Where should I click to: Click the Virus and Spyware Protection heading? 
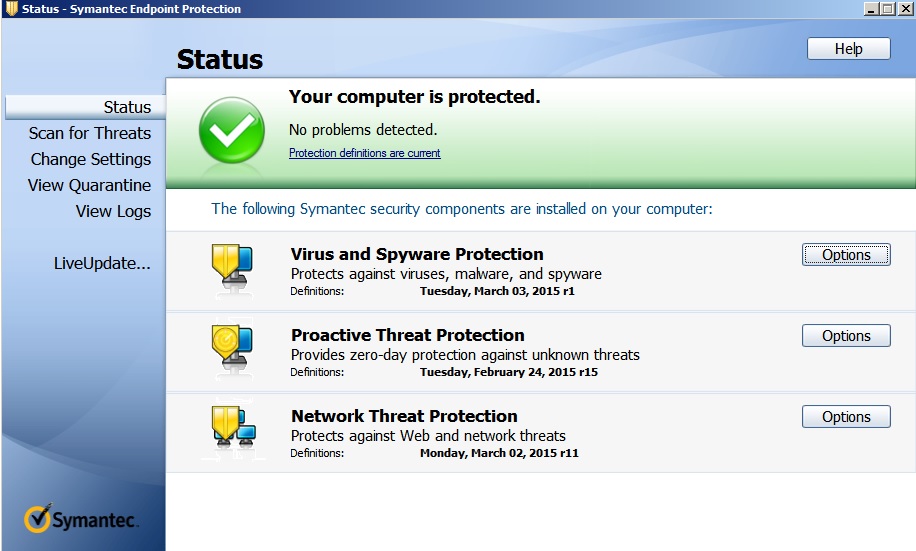(417, 254)
